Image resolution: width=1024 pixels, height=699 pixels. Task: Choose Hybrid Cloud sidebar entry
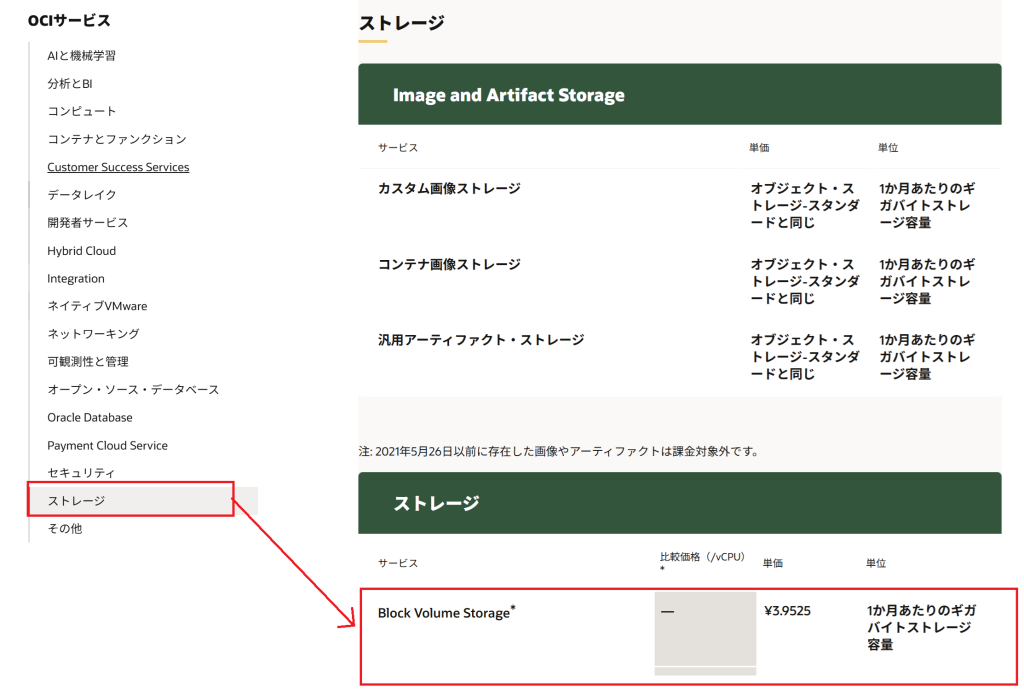click(x=81, y=251)
